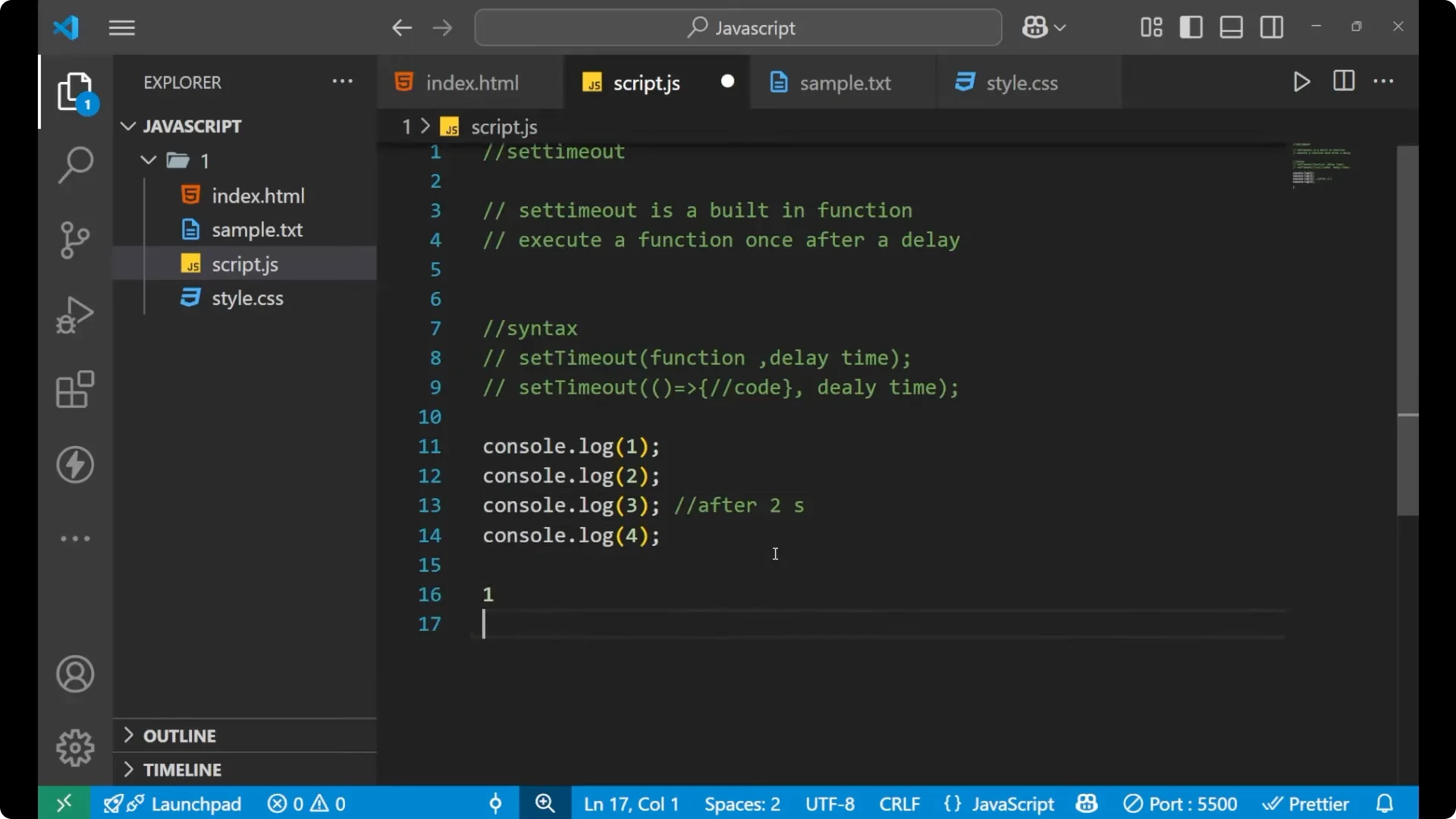Toggle the secondary sidebar visibility
The height and width of the screenshot is (819, 1456).
point(1271,27)
